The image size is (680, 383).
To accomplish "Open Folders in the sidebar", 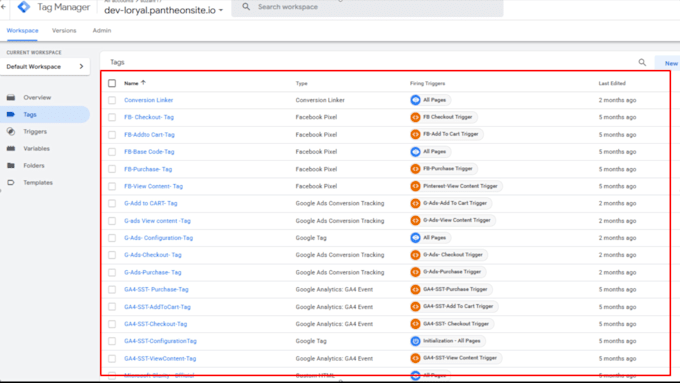I will pos(34,165).
